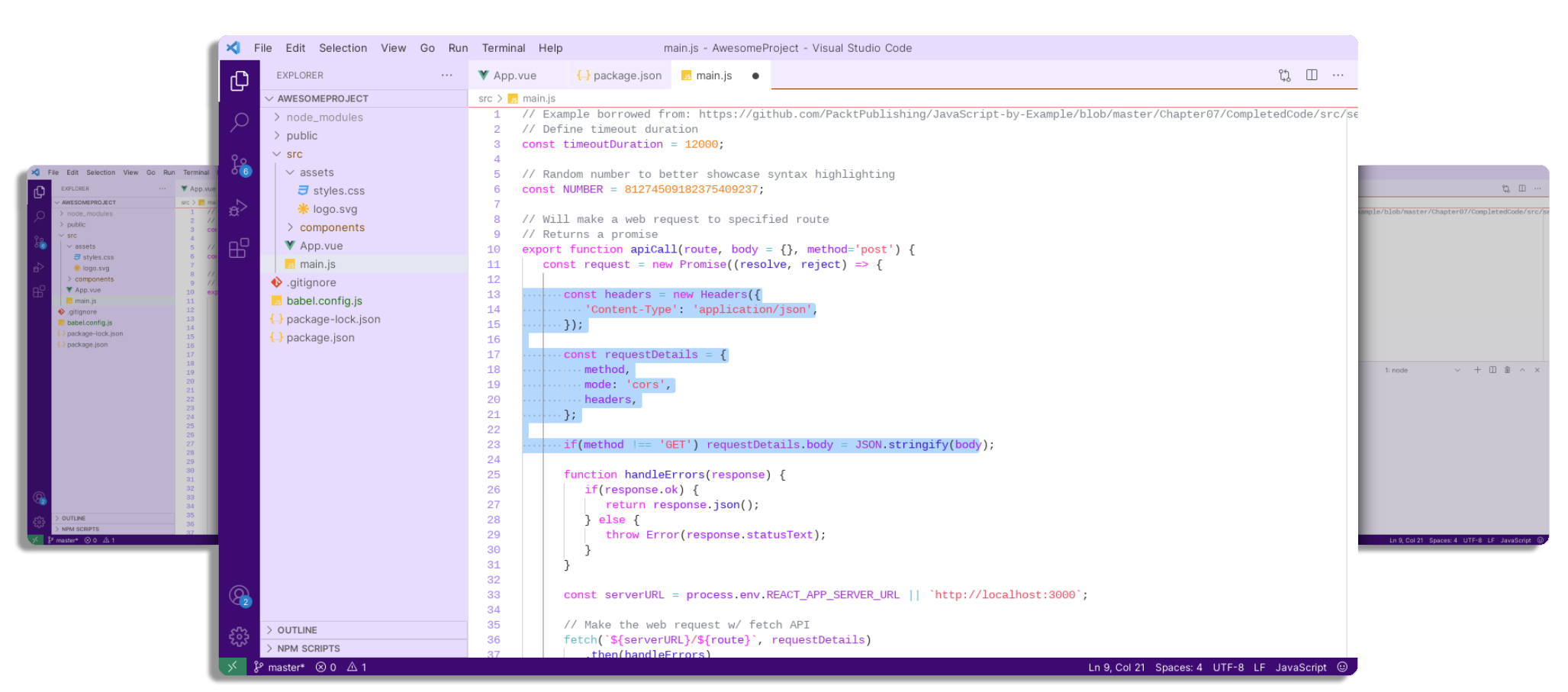Screen dimensions: 1568x692
Task: Open the Selection menu in the front window
Action: 343,47
